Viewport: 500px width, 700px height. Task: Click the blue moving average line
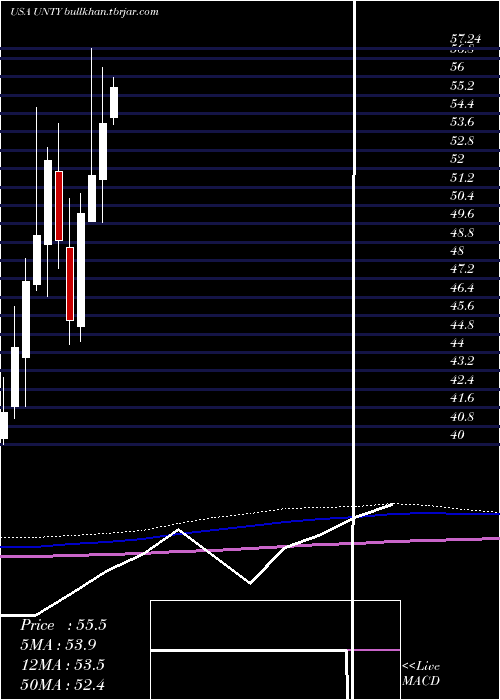coord(250,527)
